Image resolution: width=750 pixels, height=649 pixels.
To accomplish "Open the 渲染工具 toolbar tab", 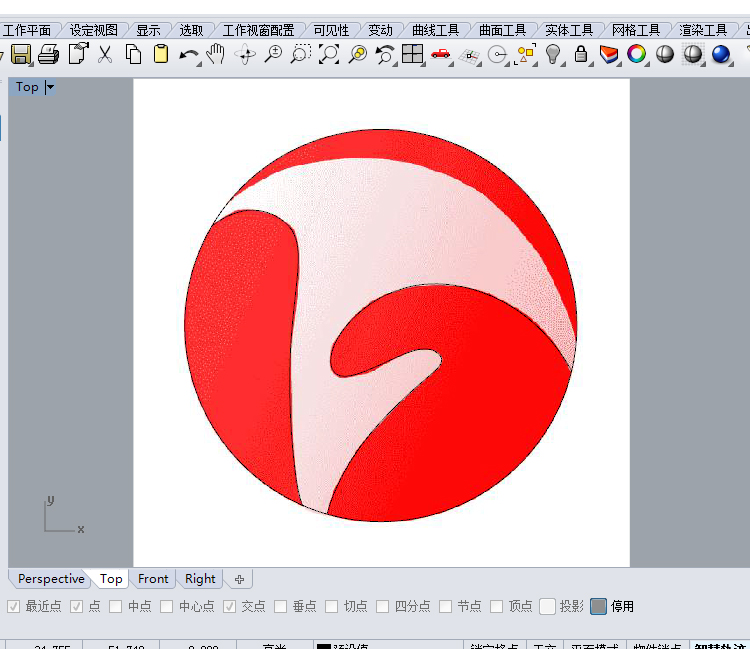I will [703, 31].
